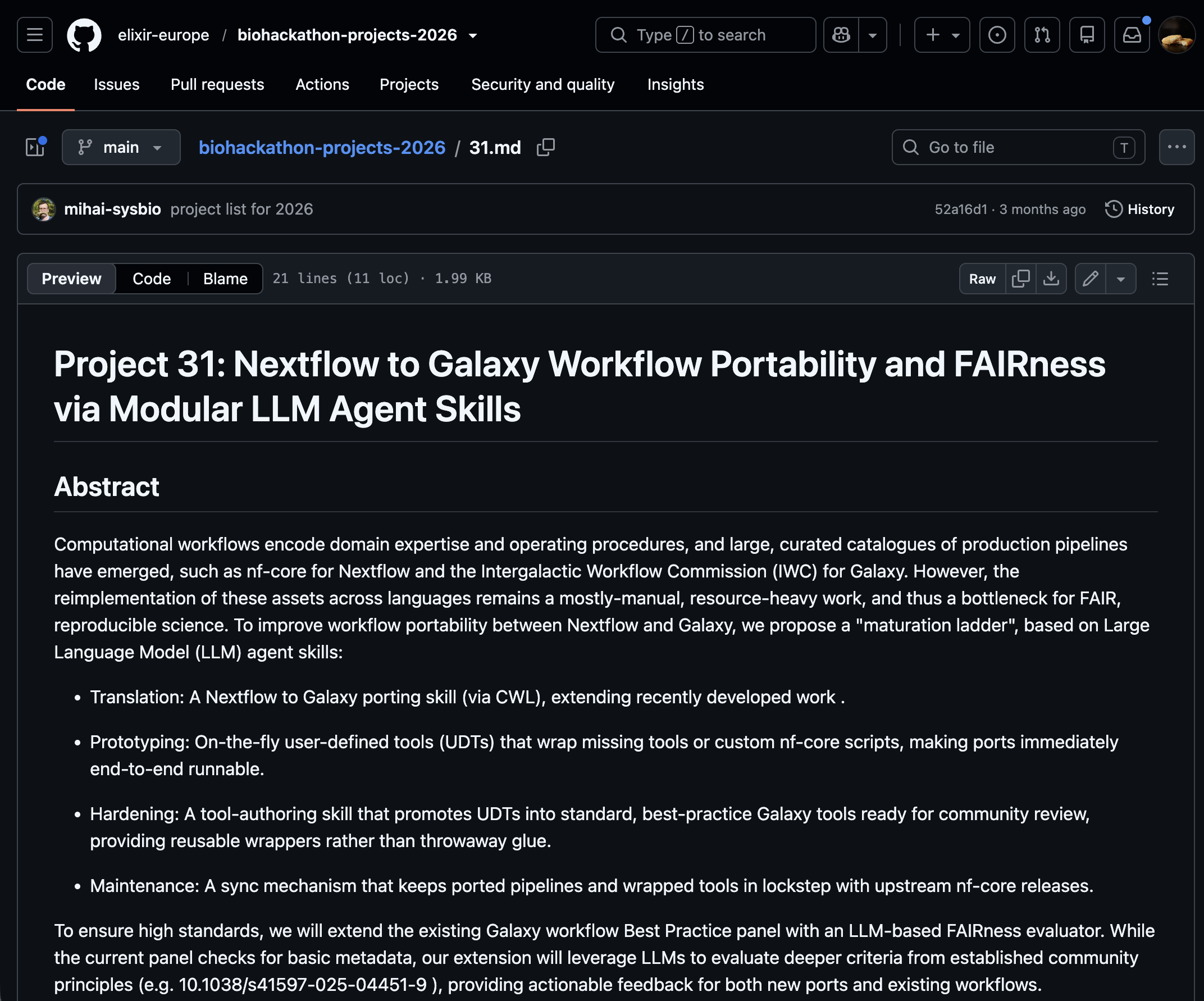Click the Abstract heading

[107, 486]
